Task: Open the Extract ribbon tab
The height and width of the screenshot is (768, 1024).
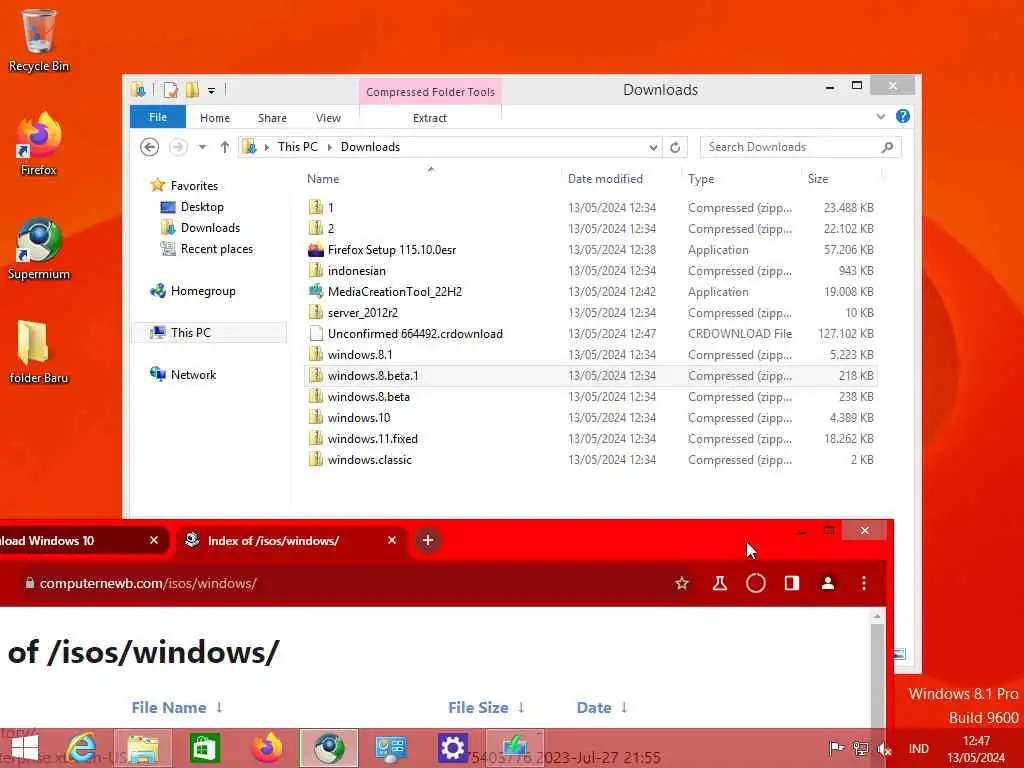Action: (430, 118)
